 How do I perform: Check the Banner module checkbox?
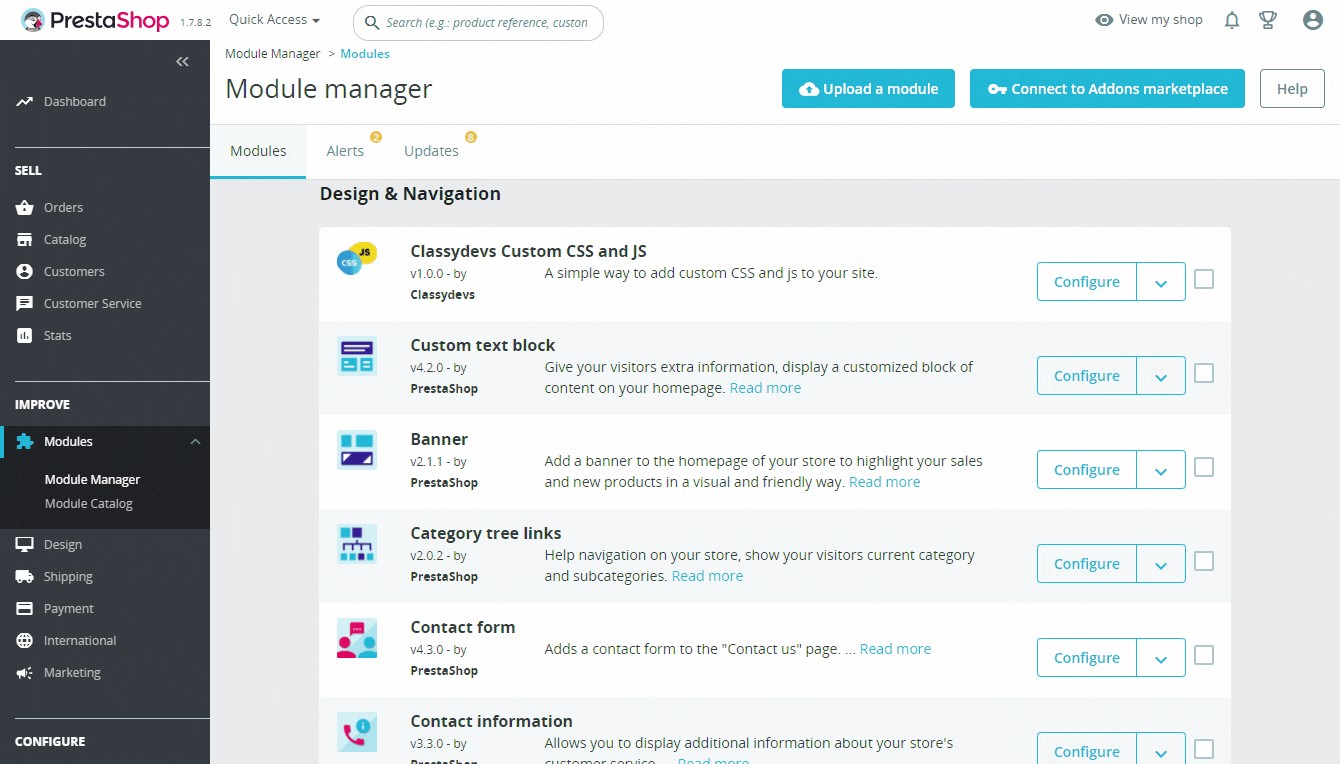click(1204, 467)
